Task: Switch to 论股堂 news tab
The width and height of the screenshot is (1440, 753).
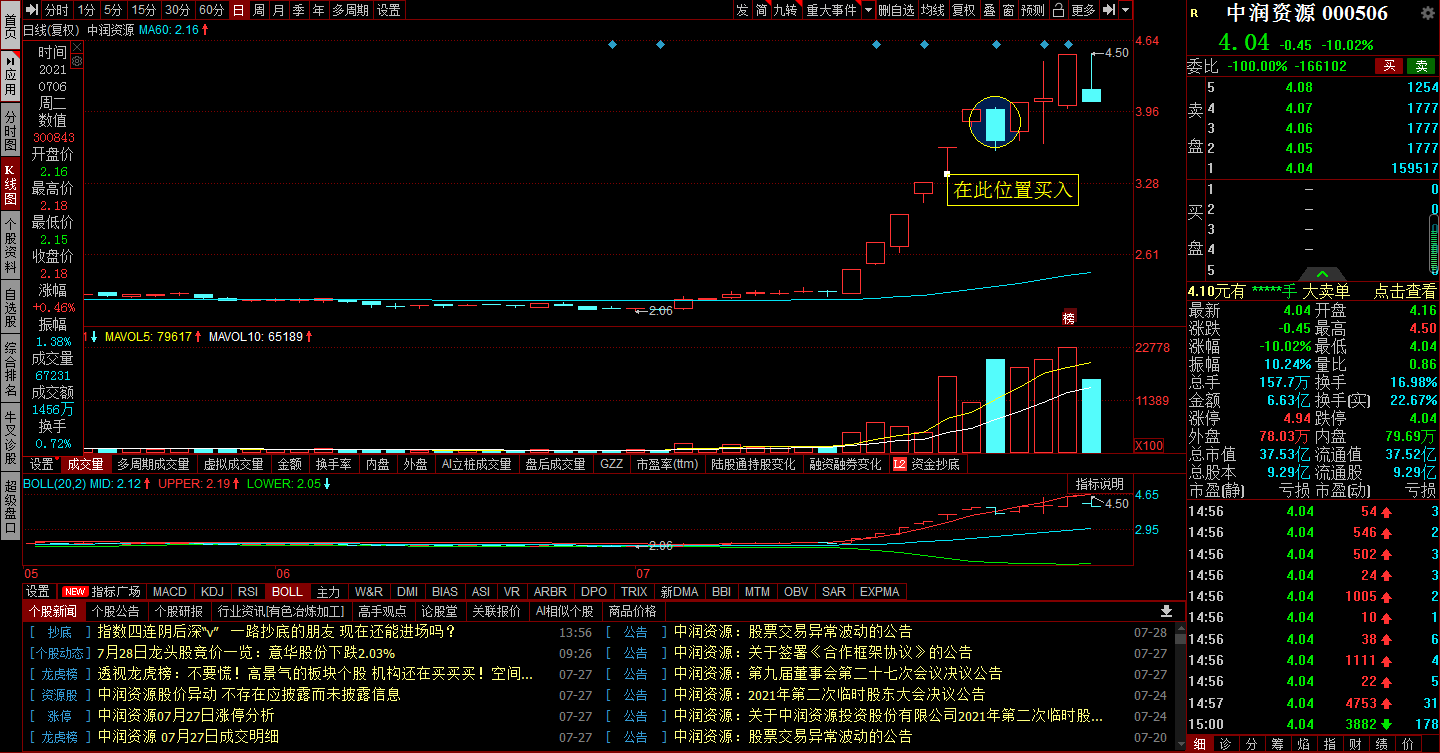Action: pyautogui.click(x=440, y=611)
